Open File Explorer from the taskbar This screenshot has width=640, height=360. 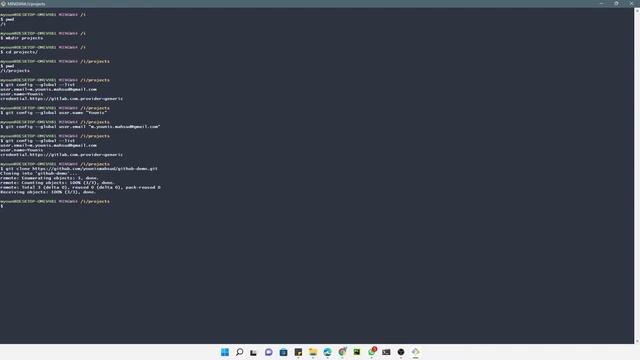pos(313,352)
